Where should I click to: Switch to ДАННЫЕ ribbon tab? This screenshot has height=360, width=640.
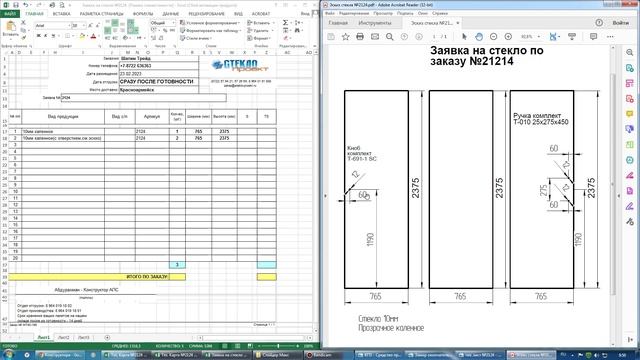point(171,14)
